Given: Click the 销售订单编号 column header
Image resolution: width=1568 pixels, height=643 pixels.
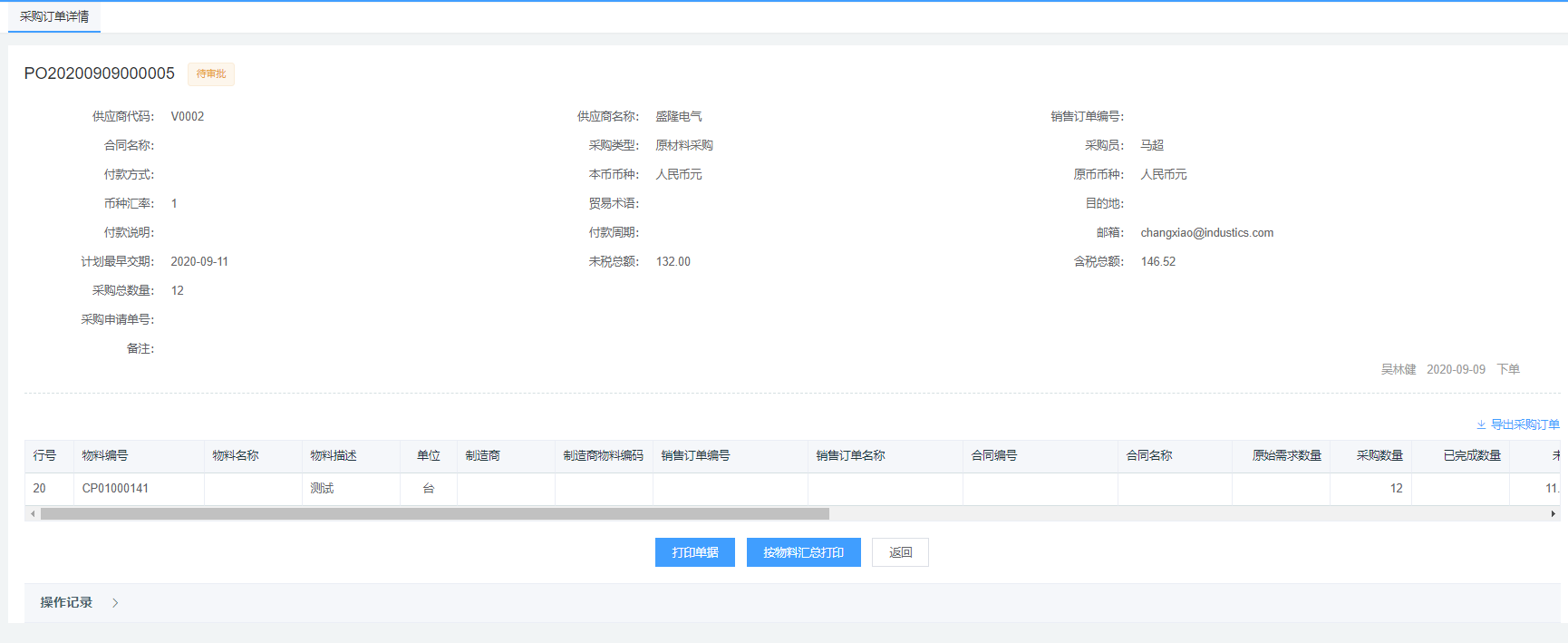Looking at the screenshot, I should pos(695,455).
